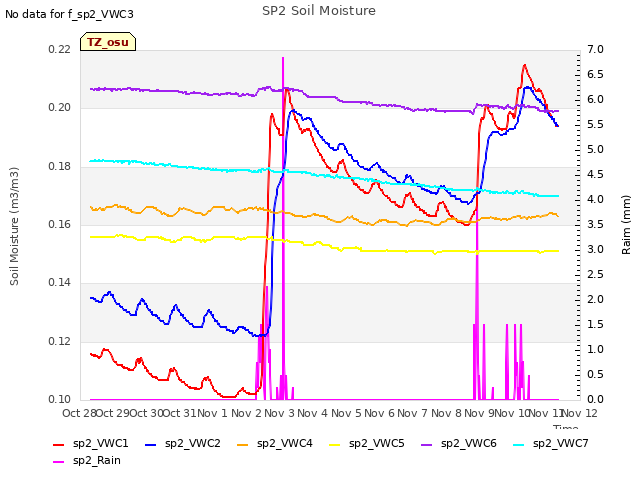Screen dimensions: 640x480
Task: Click the sp2_VWC7 legend entry
Action: (551, 443)
